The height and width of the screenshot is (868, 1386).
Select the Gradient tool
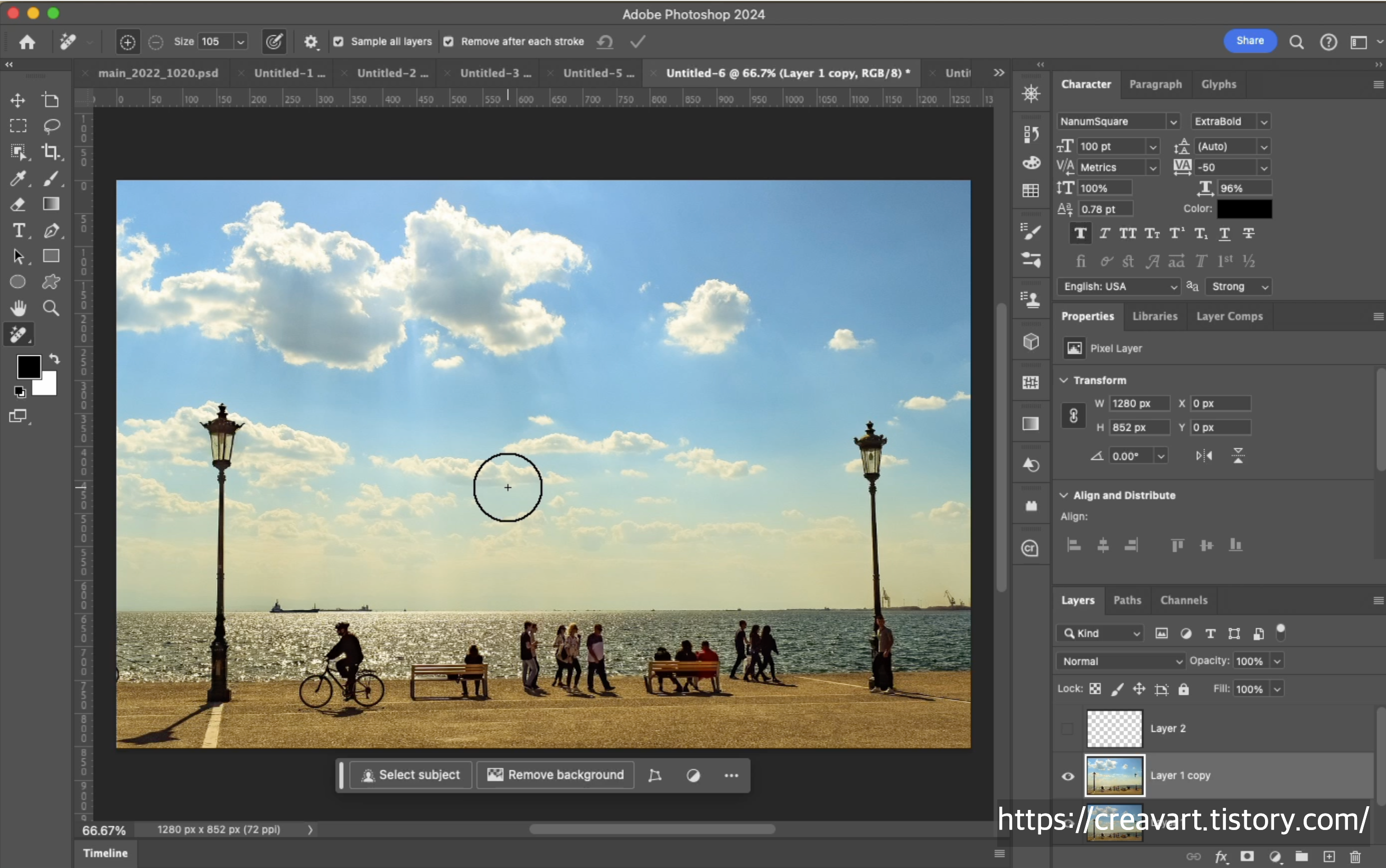pyautogui.click(x=51, y=204)
